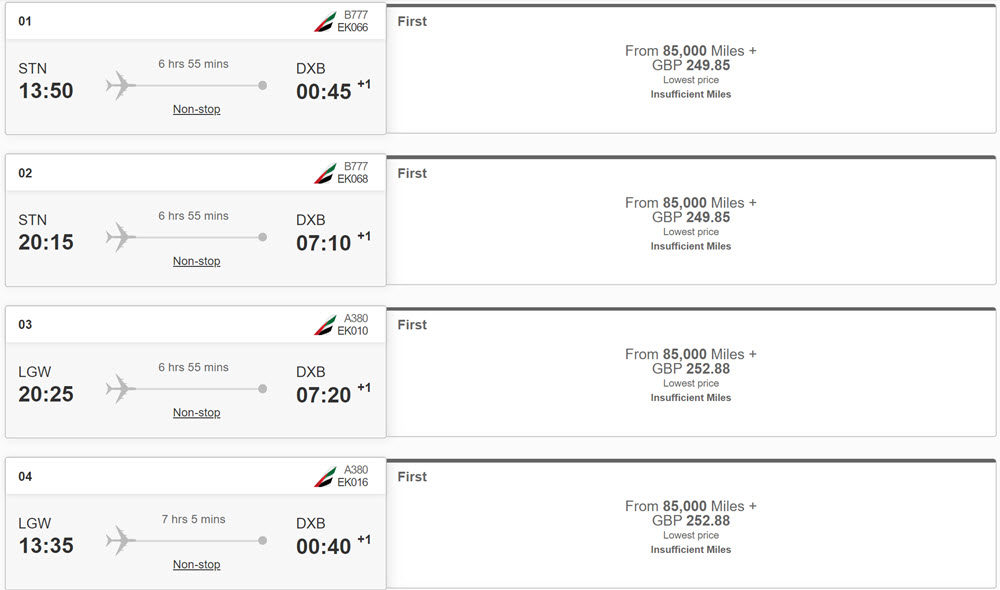Click the airplane icon for the 13:50 STN departure
The image size is (1000, 590).
121,85
